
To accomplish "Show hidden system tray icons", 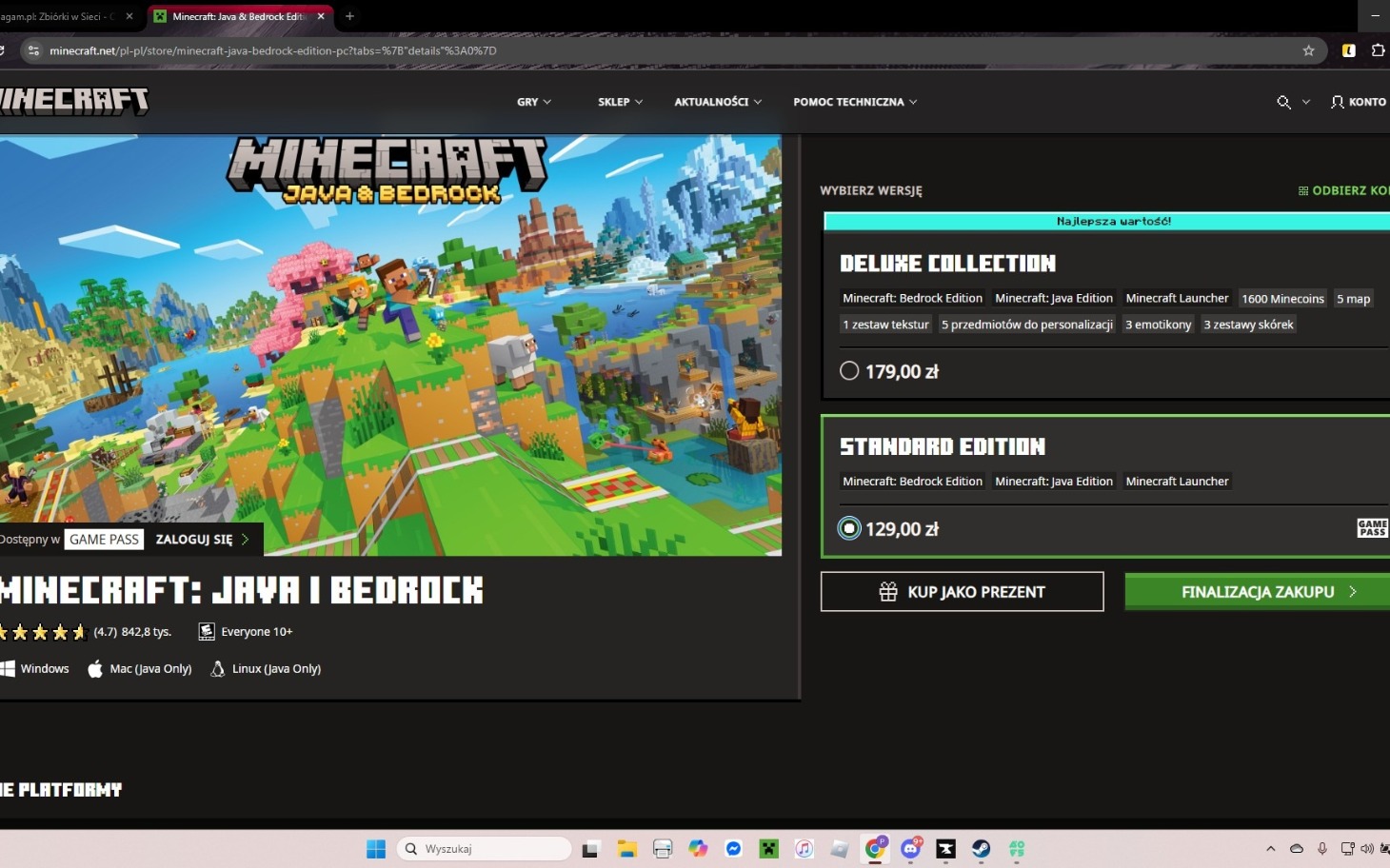I will 1270,849.
